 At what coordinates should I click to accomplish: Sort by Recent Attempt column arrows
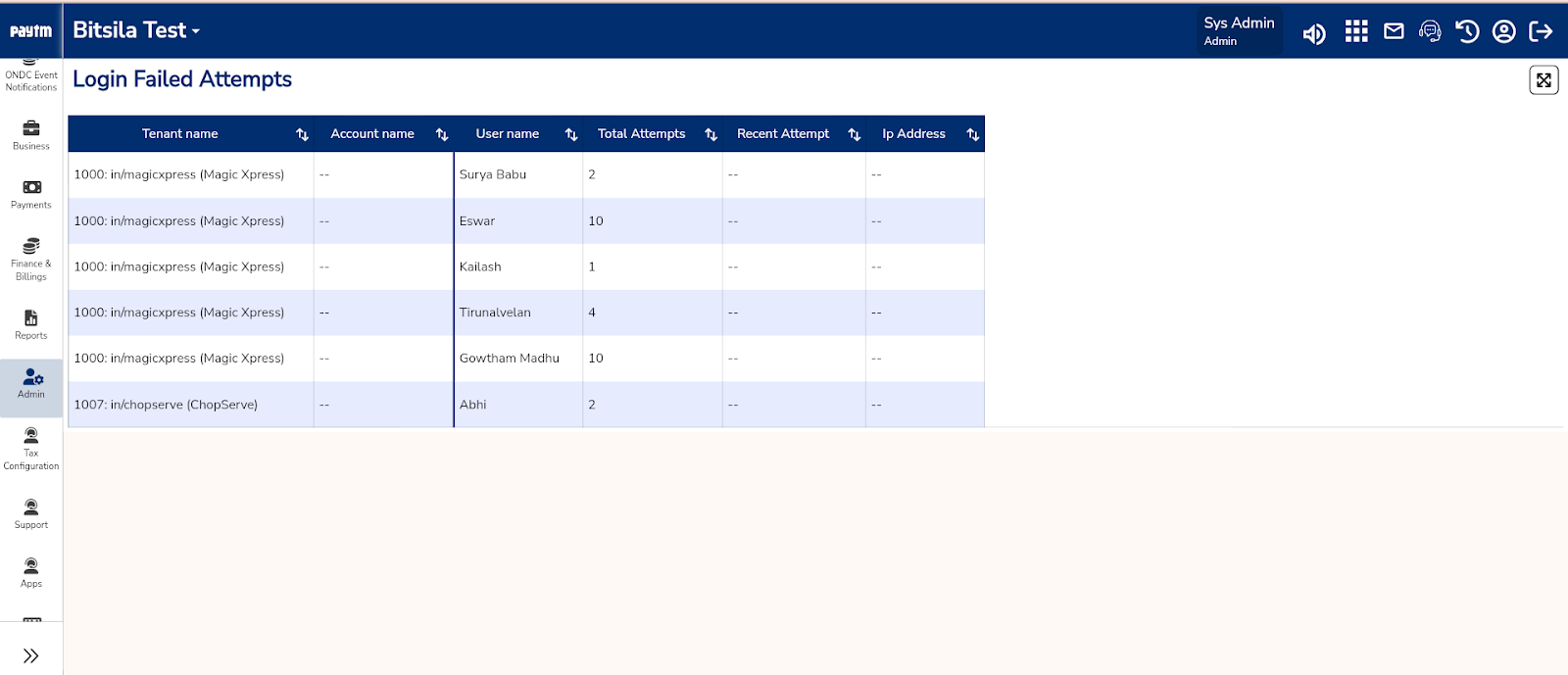pyautogui.click(x=855, y=134)
